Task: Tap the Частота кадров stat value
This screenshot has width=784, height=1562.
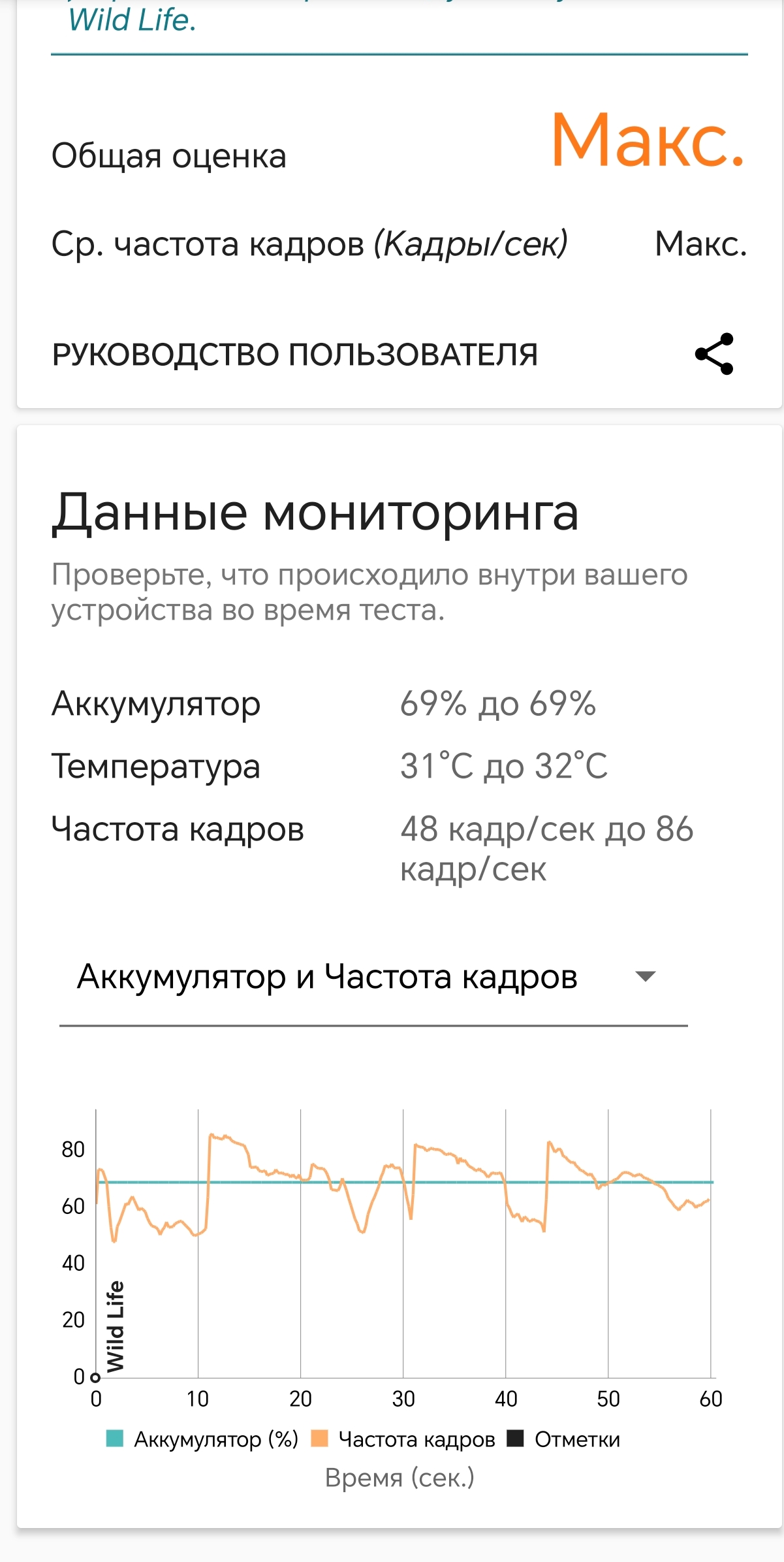Action: pos(546,848)
